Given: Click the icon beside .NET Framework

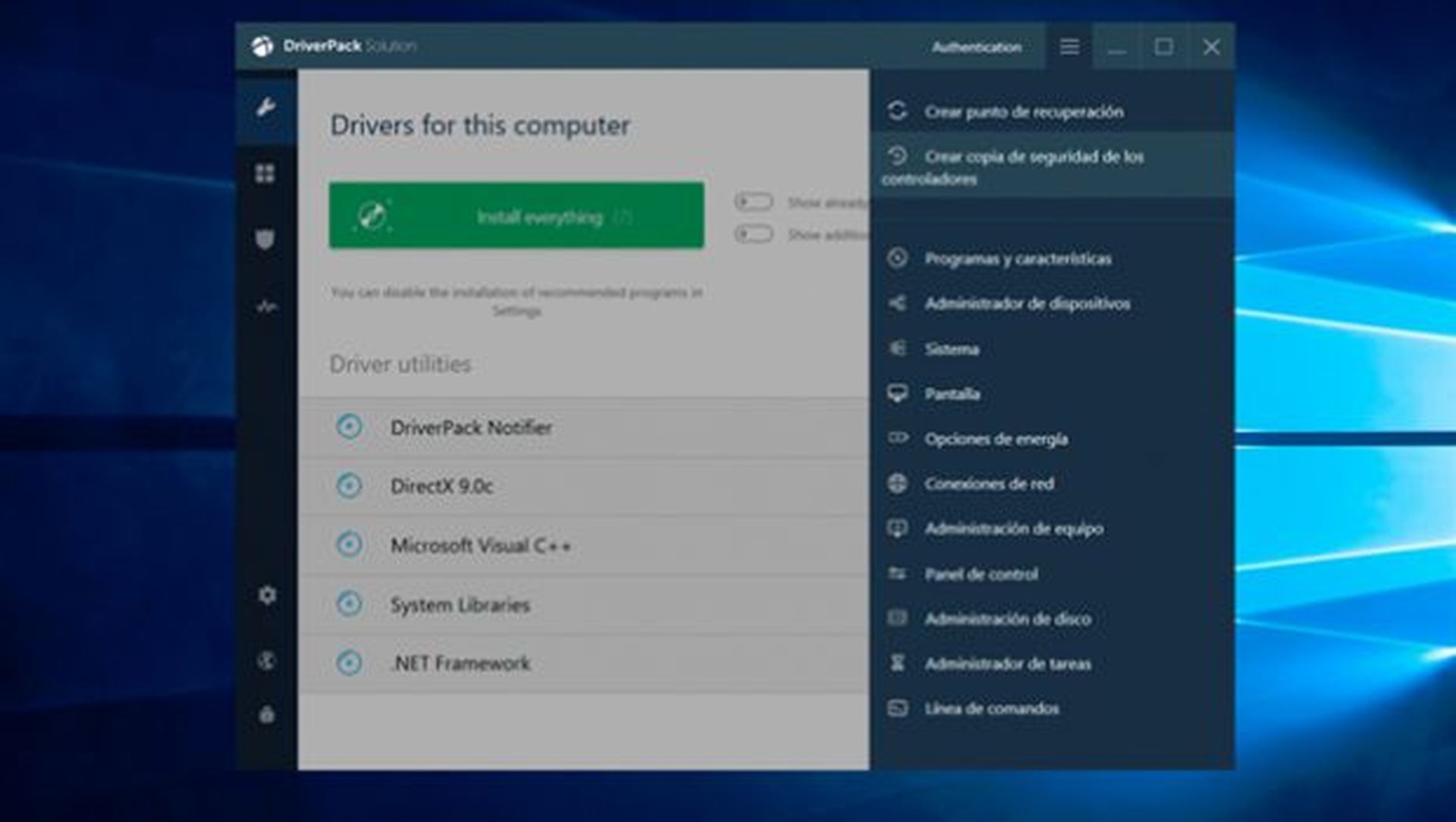Looking at the screenshot, I should [x=349, y=663].
